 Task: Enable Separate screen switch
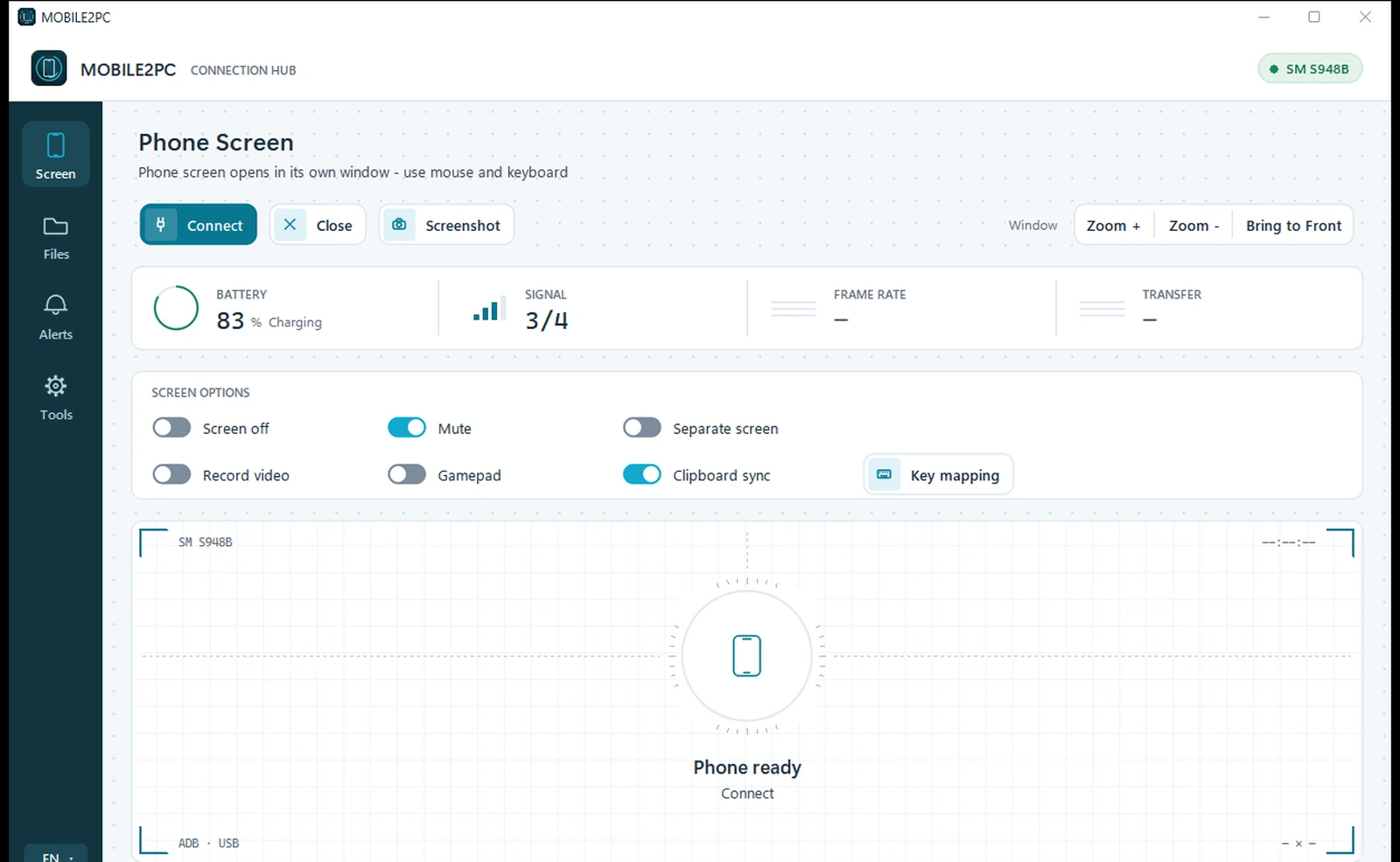(x=642, y=427)
